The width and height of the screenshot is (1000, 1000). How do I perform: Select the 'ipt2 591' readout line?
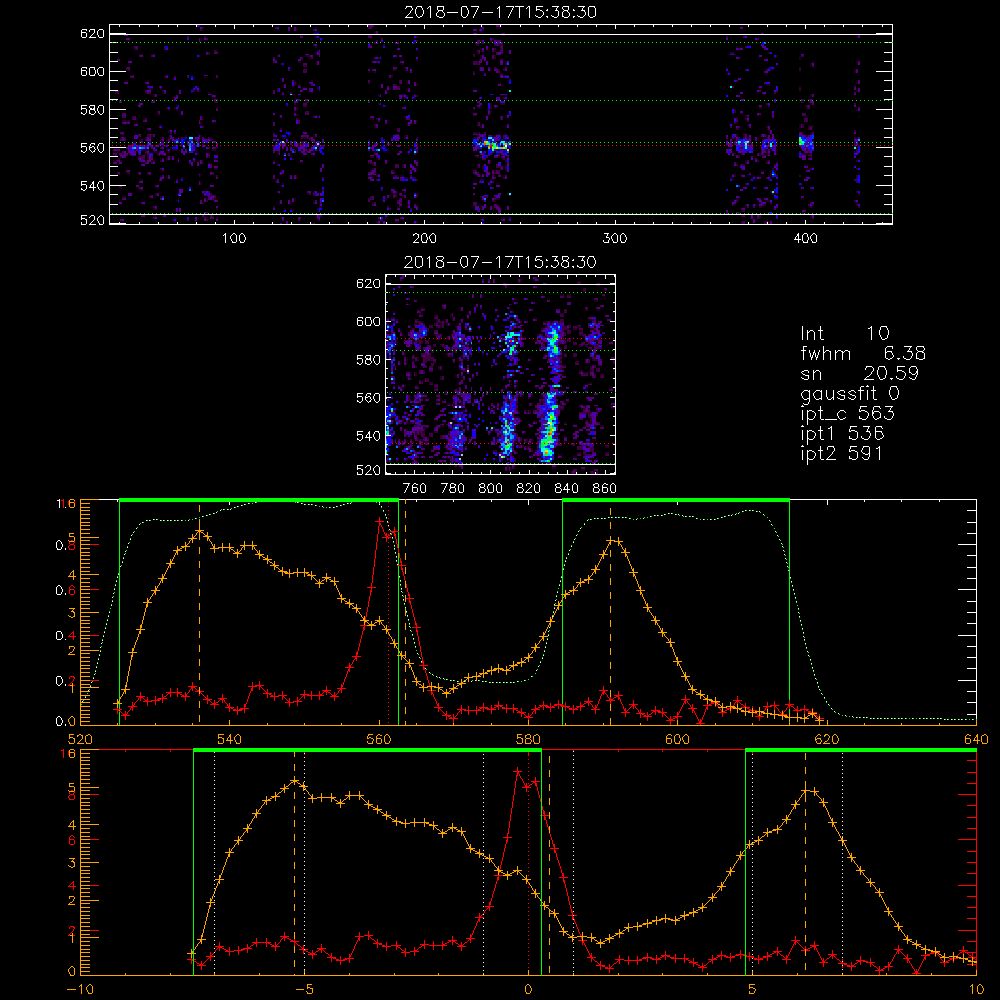[842, 454]
